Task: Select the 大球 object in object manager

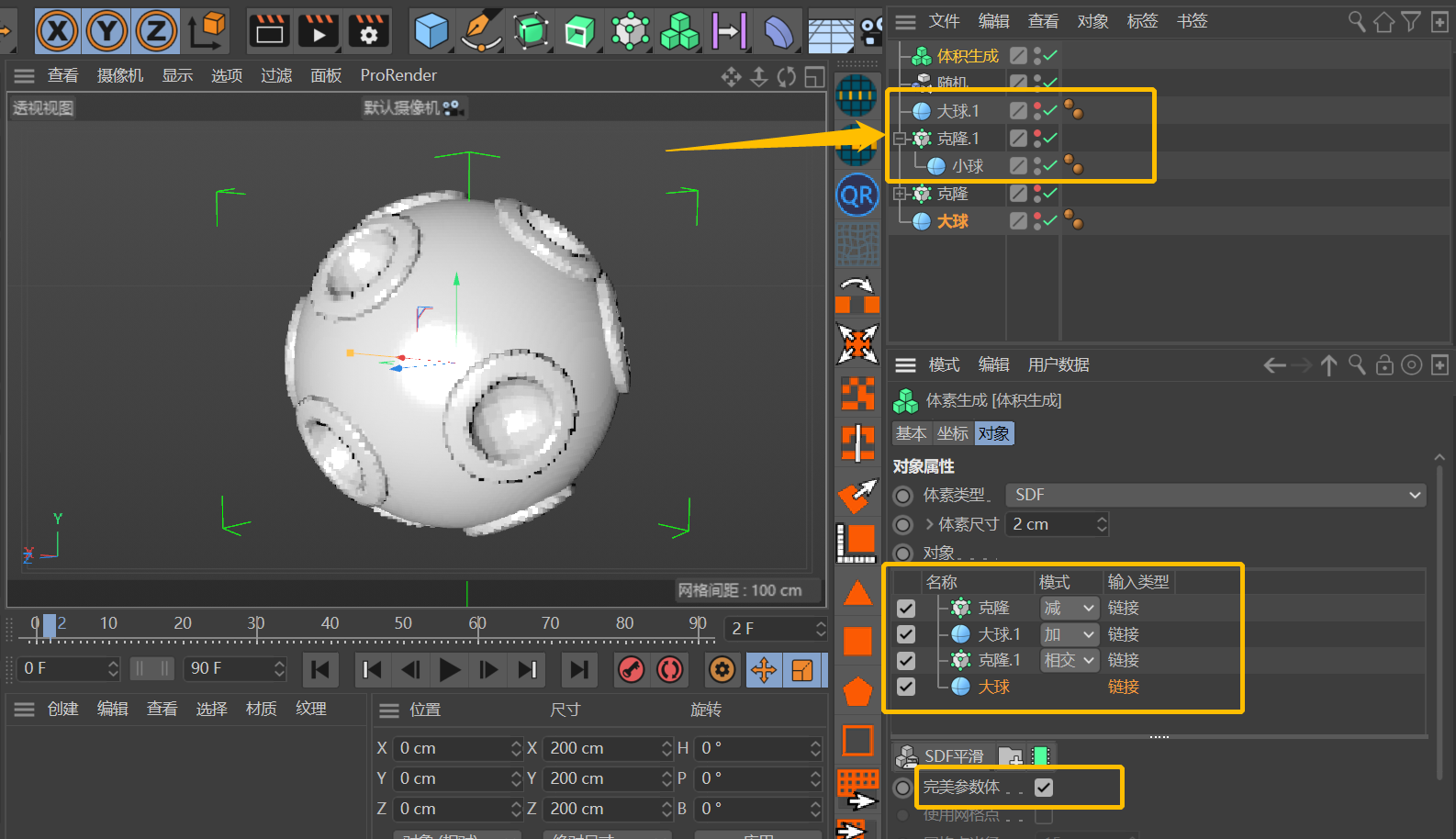Action: 952,221
